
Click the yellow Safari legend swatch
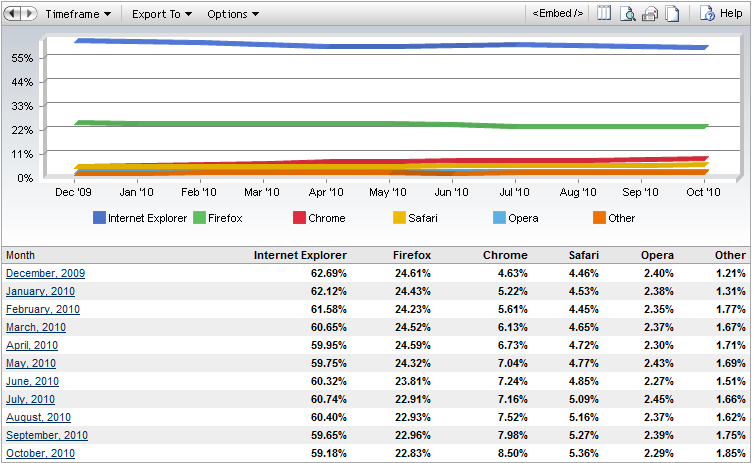[x=399, y=217]
